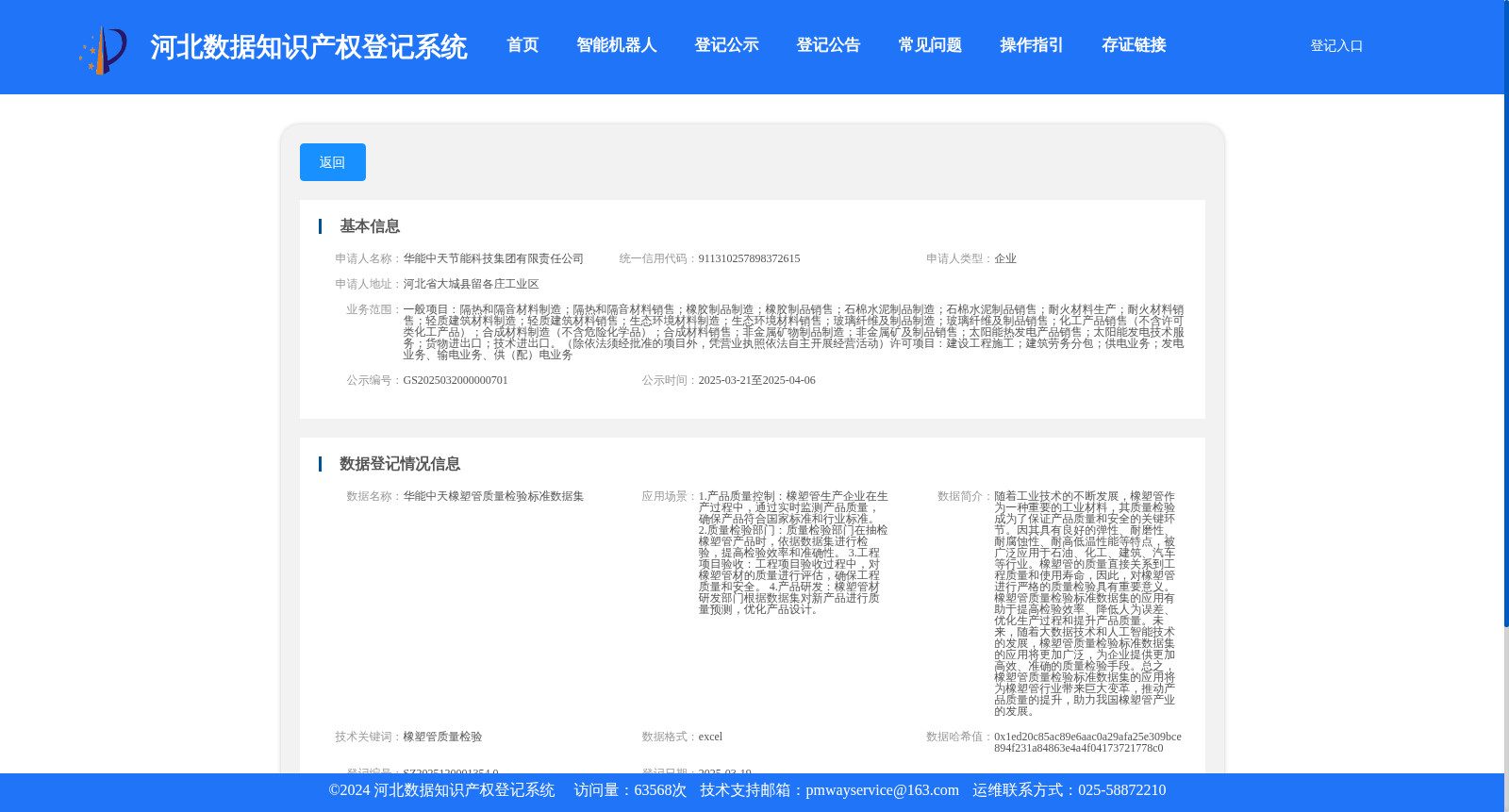Select publicity number GS2025032000000701
This screenshot has height=812, width=1509.
456,380
